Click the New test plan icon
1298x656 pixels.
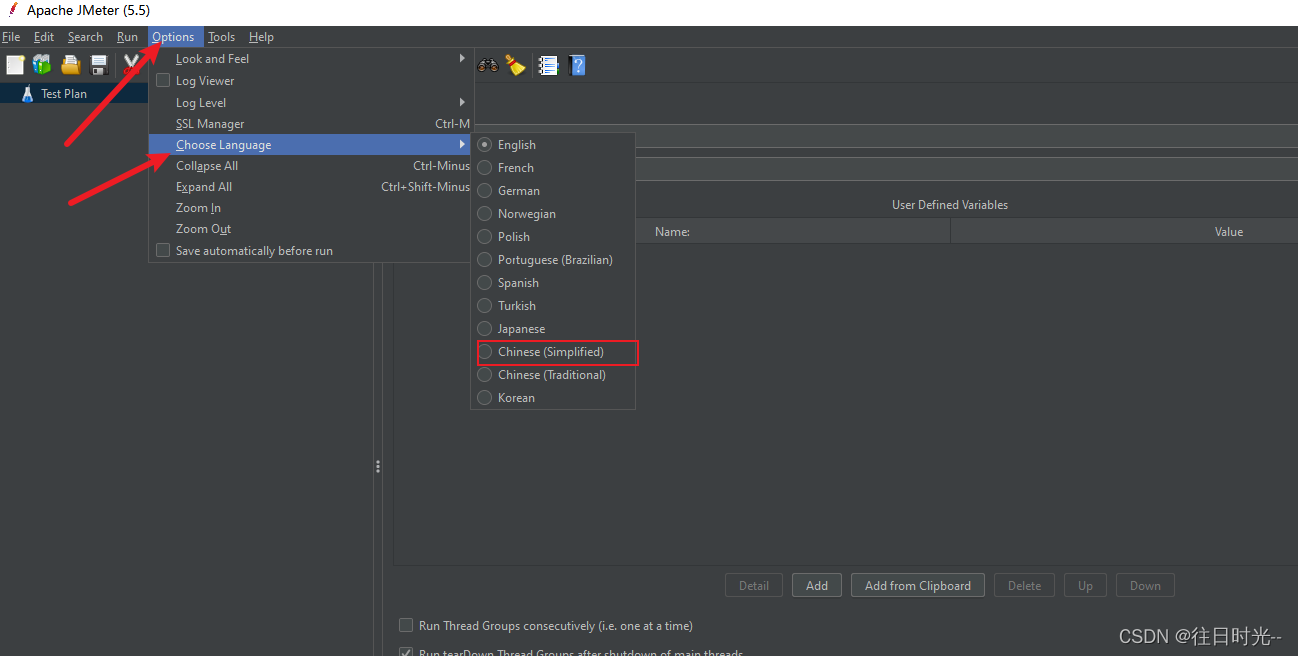(15, 65)
